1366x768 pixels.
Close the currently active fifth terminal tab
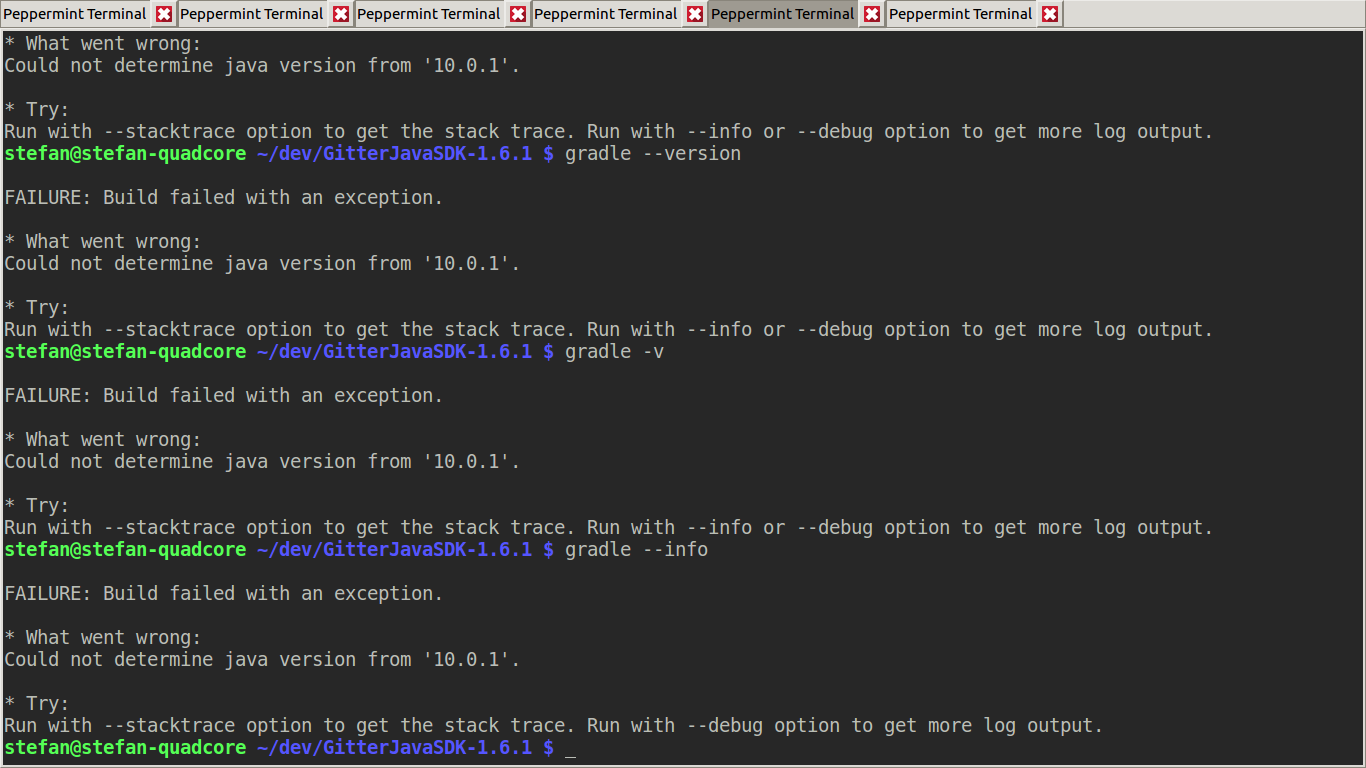coord(872,14)
